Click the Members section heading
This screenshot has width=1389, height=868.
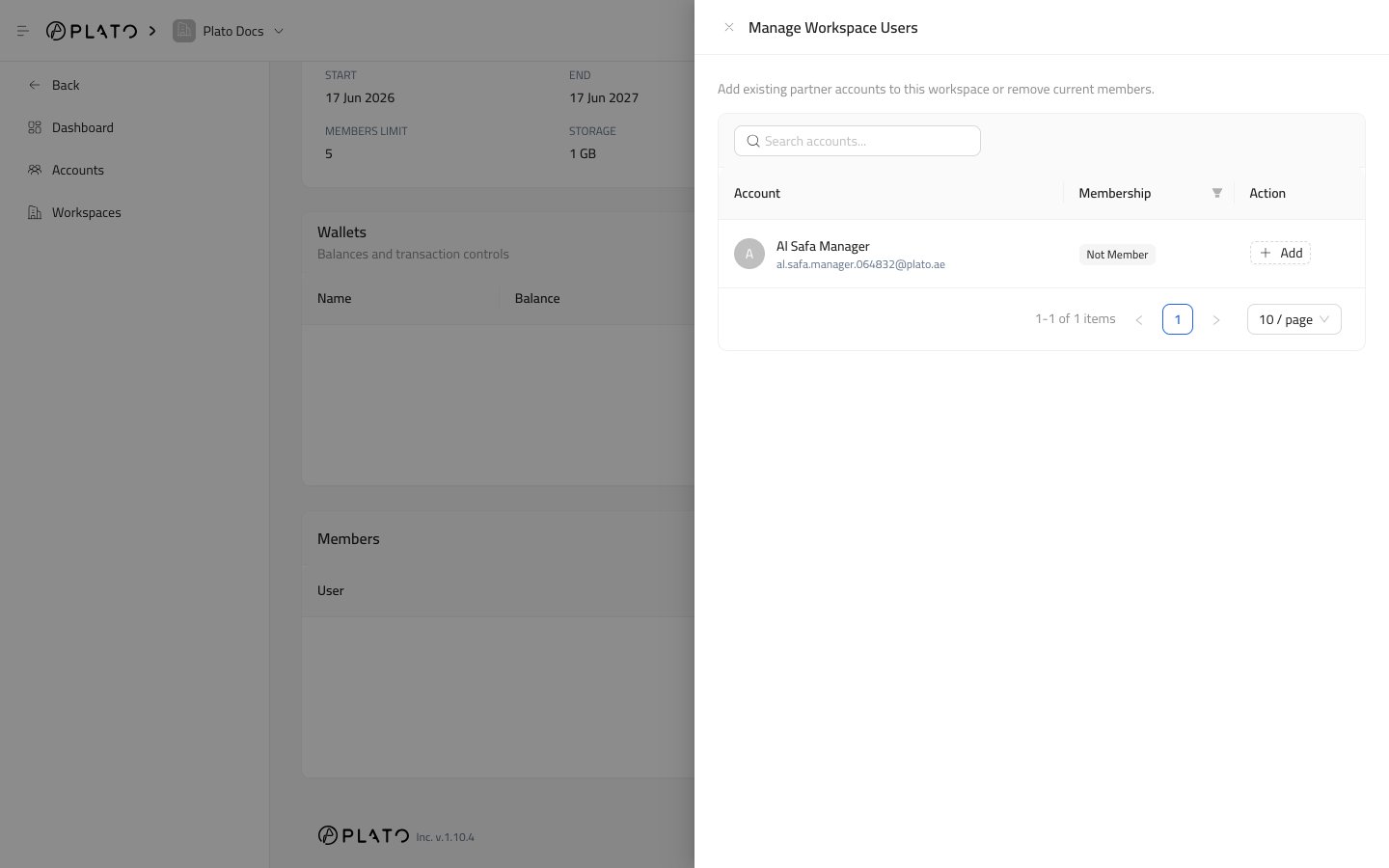click(x=348, y=539)
